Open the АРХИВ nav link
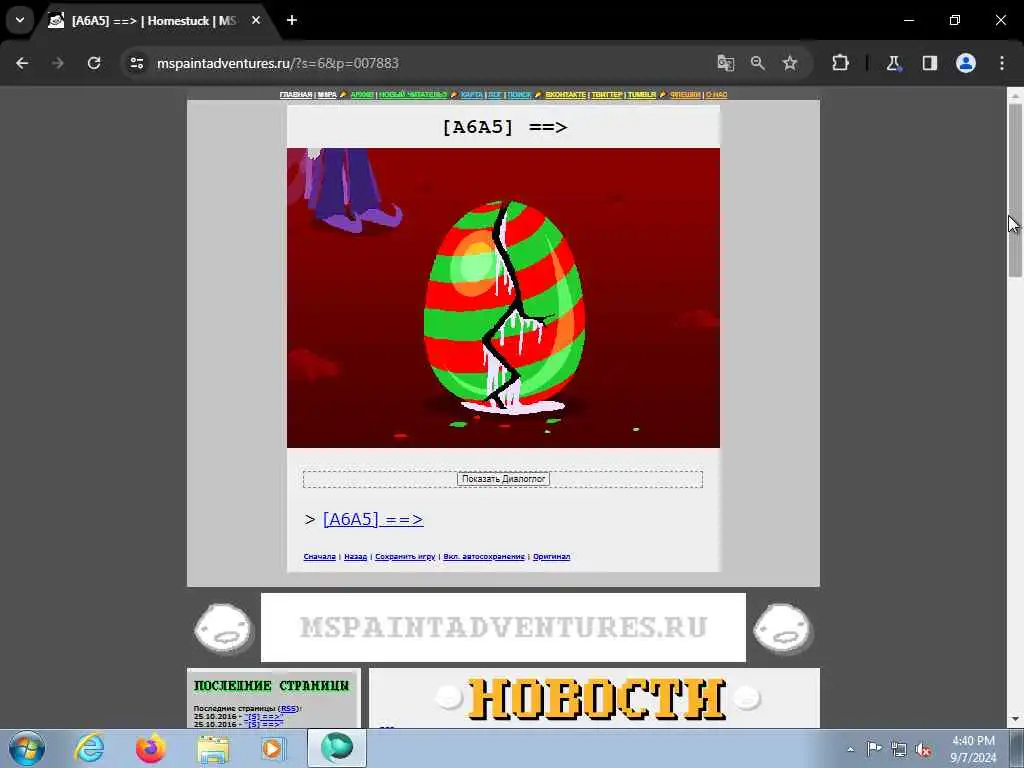This screenshot has width=1024, height=768. coord(362,95)
